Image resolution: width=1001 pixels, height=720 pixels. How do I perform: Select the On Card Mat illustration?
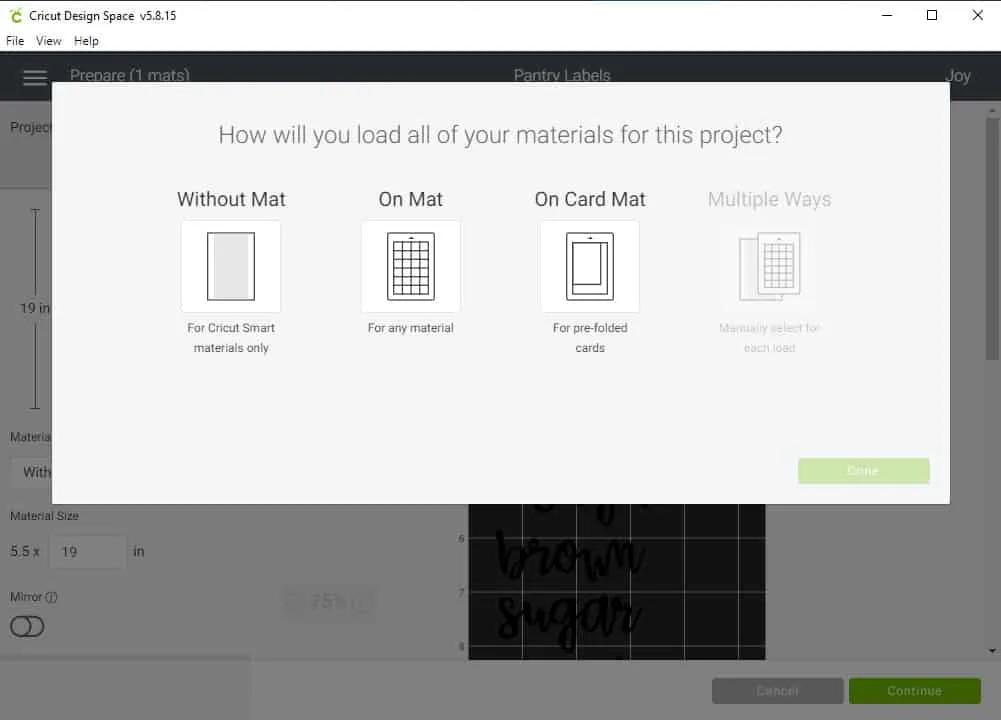[590, 266]
